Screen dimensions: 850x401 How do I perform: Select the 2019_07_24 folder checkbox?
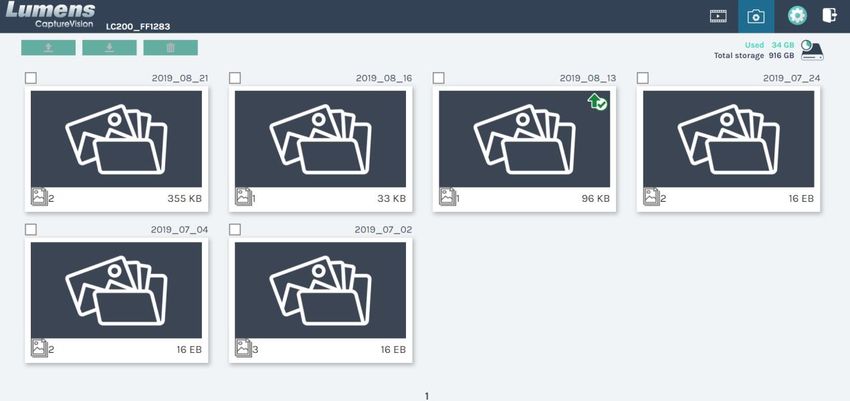tap(642, 78)
